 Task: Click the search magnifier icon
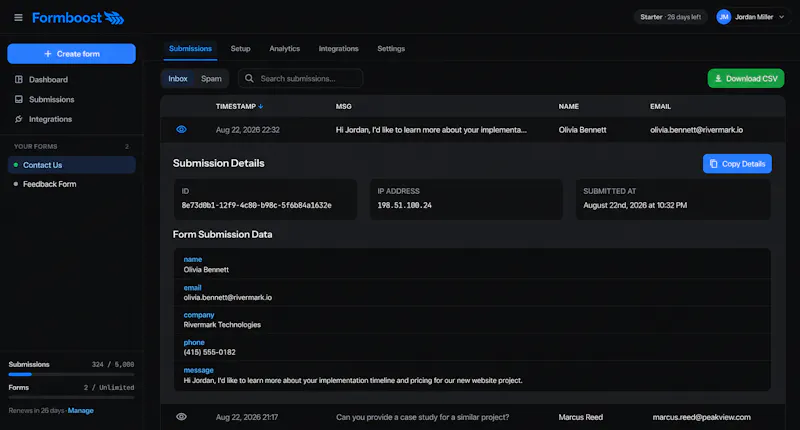point(249,79)
